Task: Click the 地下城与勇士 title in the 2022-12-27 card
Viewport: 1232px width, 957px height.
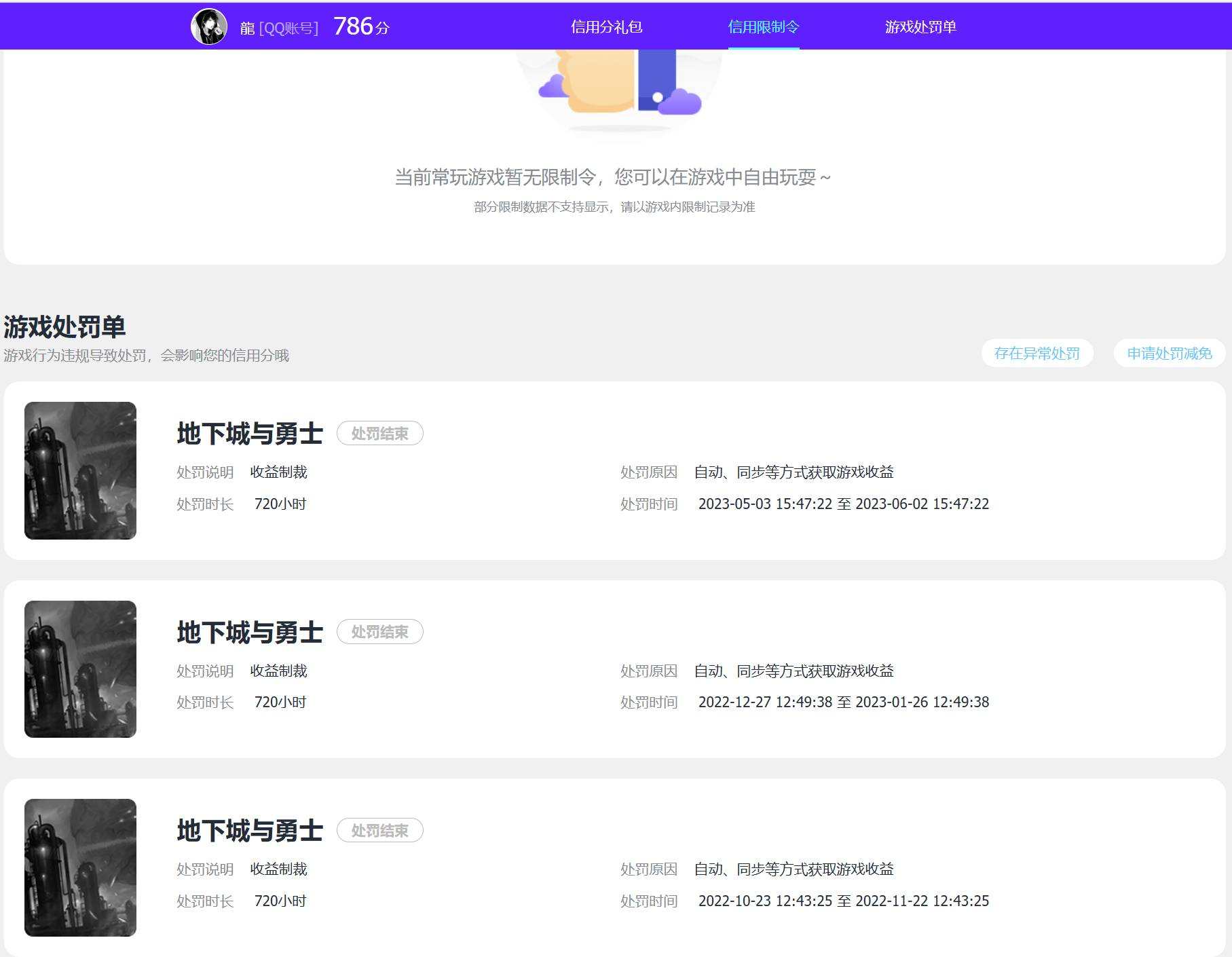Action: pyautogui.click(x=250, y=633)
